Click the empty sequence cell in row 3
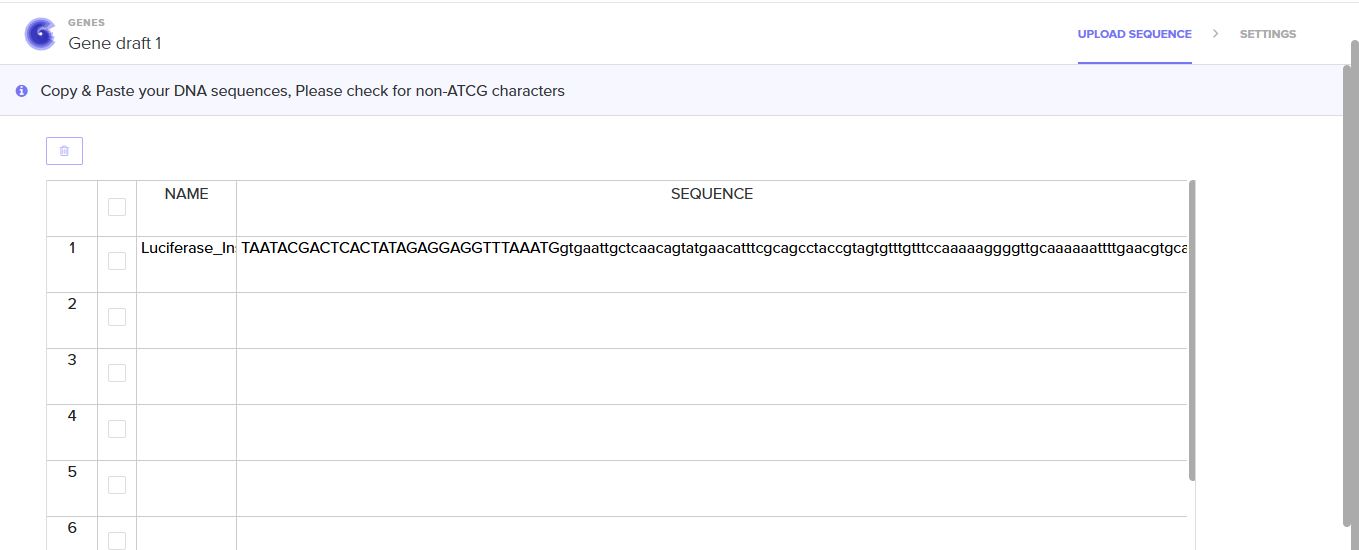Screen dimensions: 1359x550 [712, 376]
